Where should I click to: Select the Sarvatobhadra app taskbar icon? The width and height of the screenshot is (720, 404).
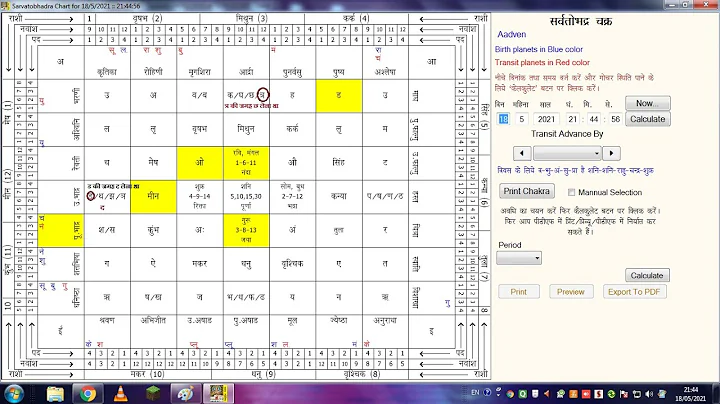click(219, 394)
